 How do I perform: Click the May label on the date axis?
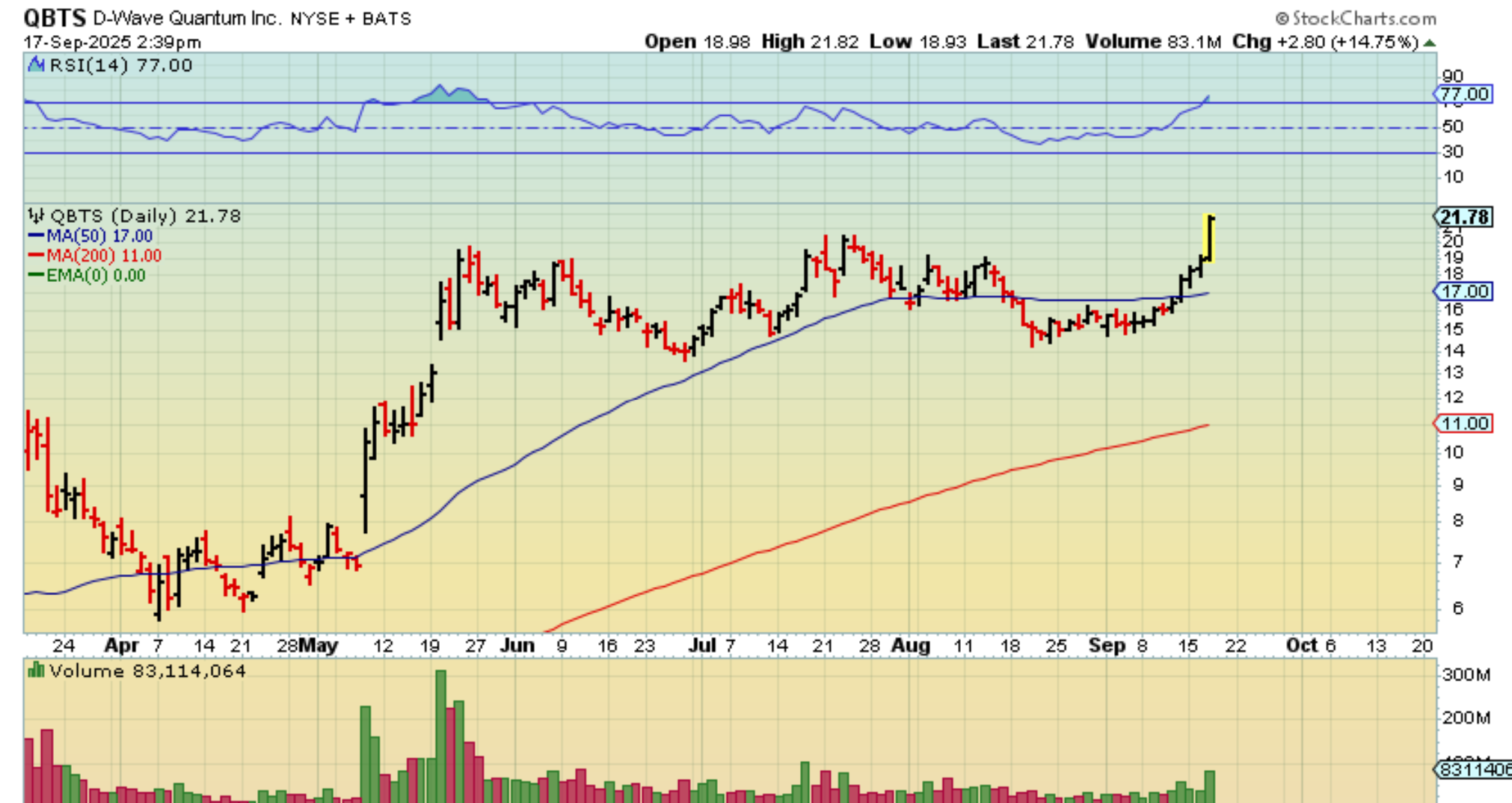pyautogui.click(x=319, y=646)
